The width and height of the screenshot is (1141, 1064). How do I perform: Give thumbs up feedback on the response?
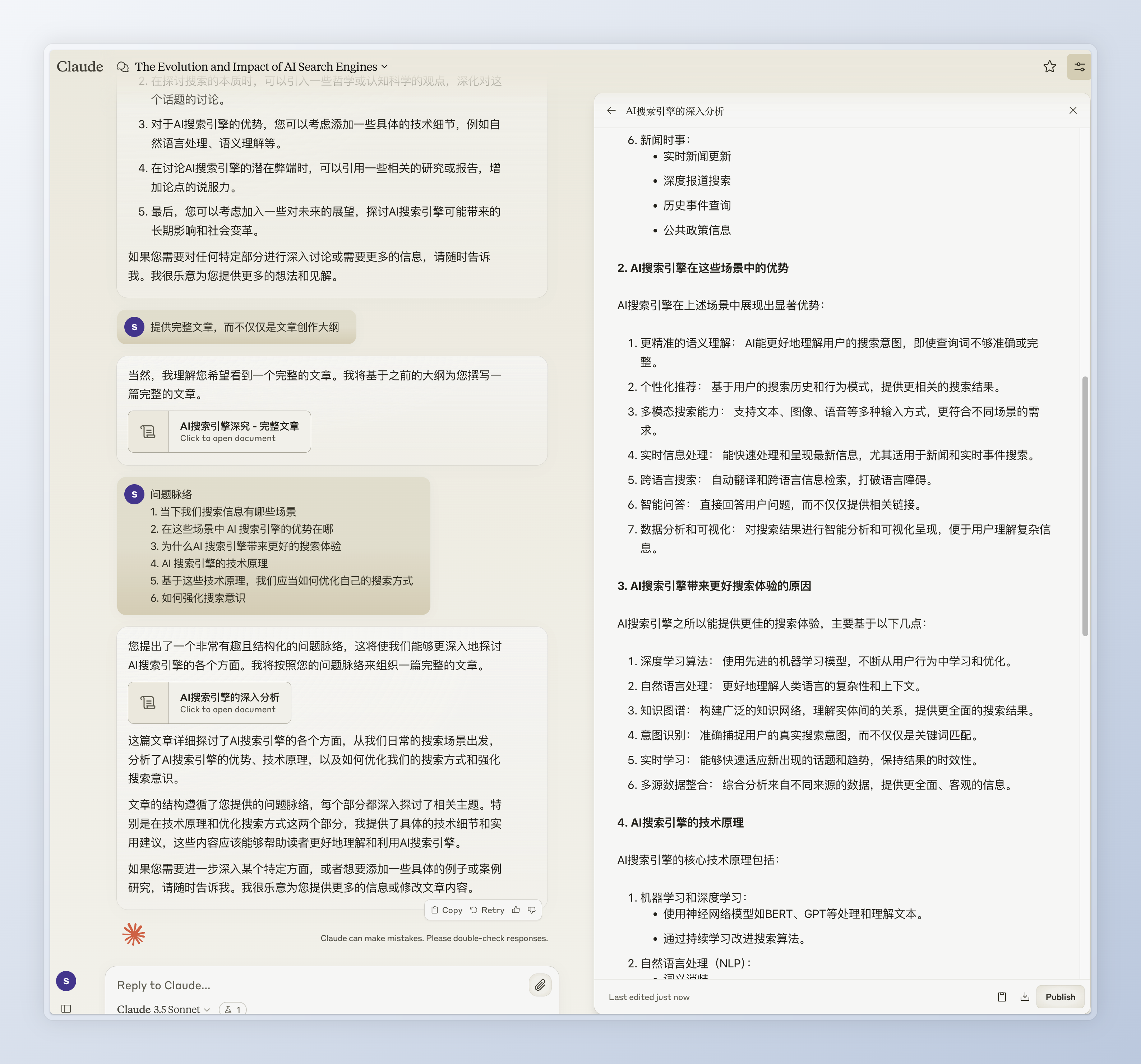pyautogui.click(x=516, y=910)
